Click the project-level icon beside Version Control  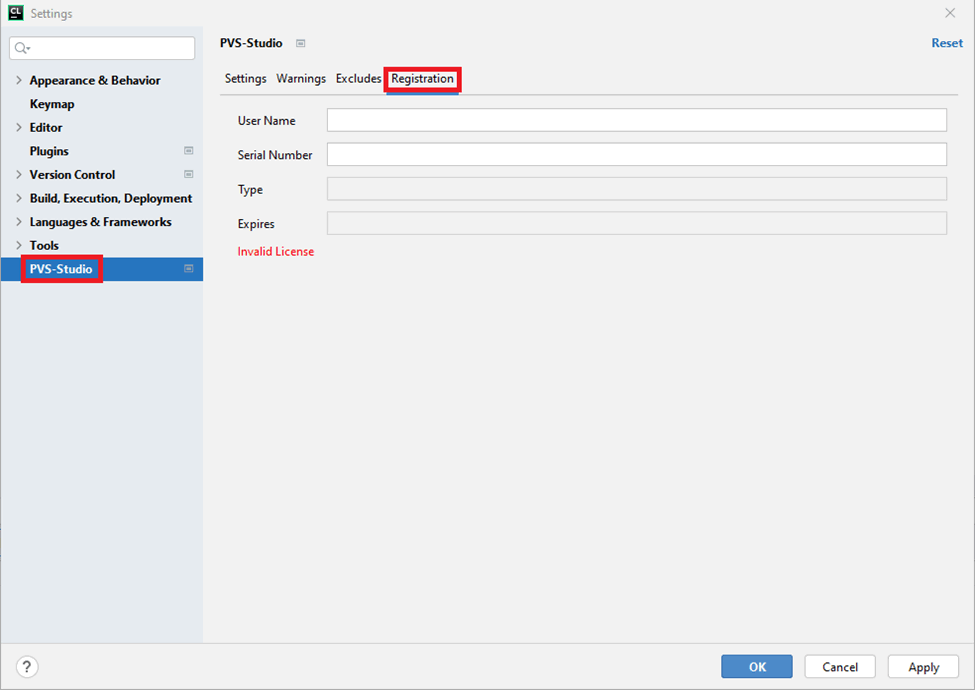[188, 175]
